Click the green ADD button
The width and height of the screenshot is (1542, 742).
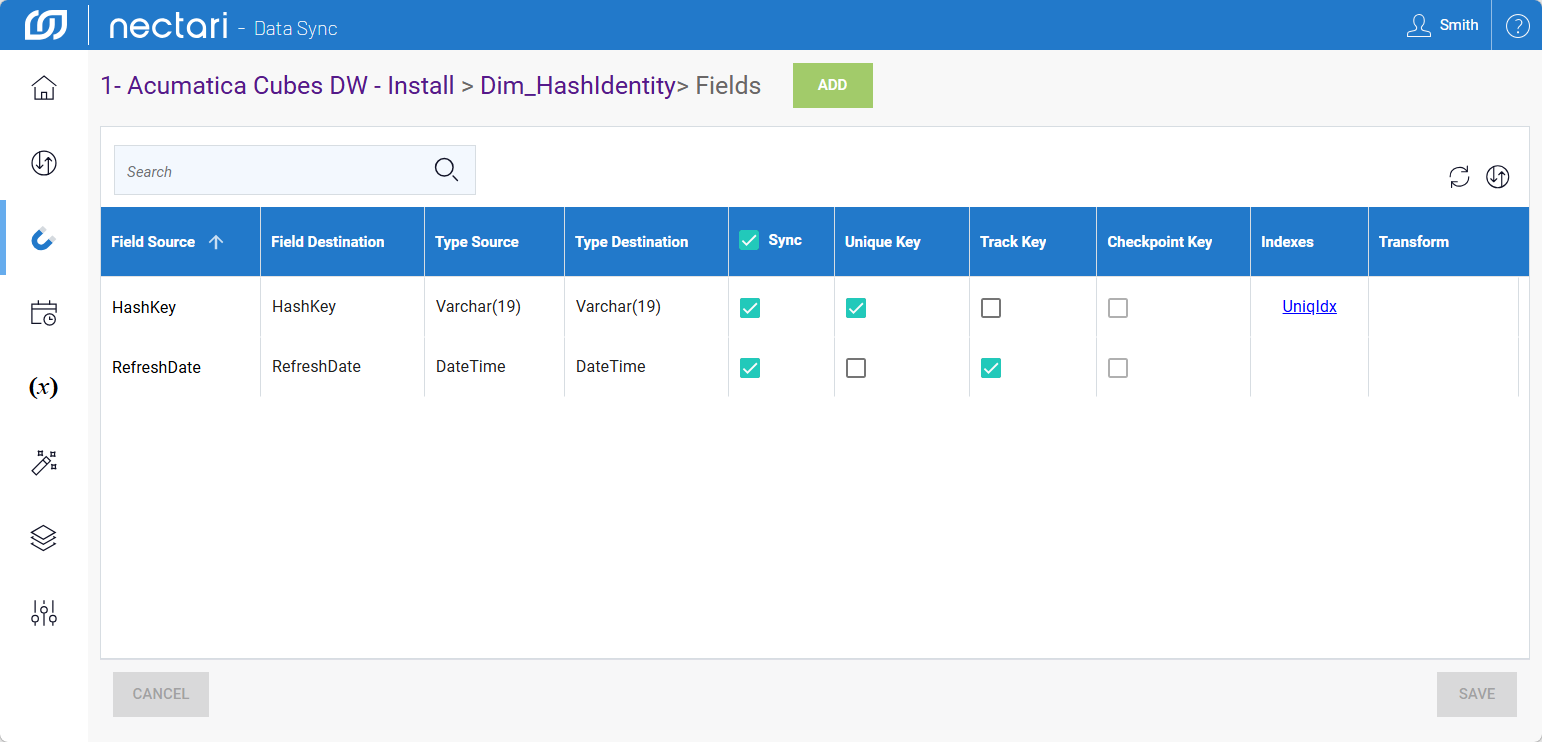833,85
